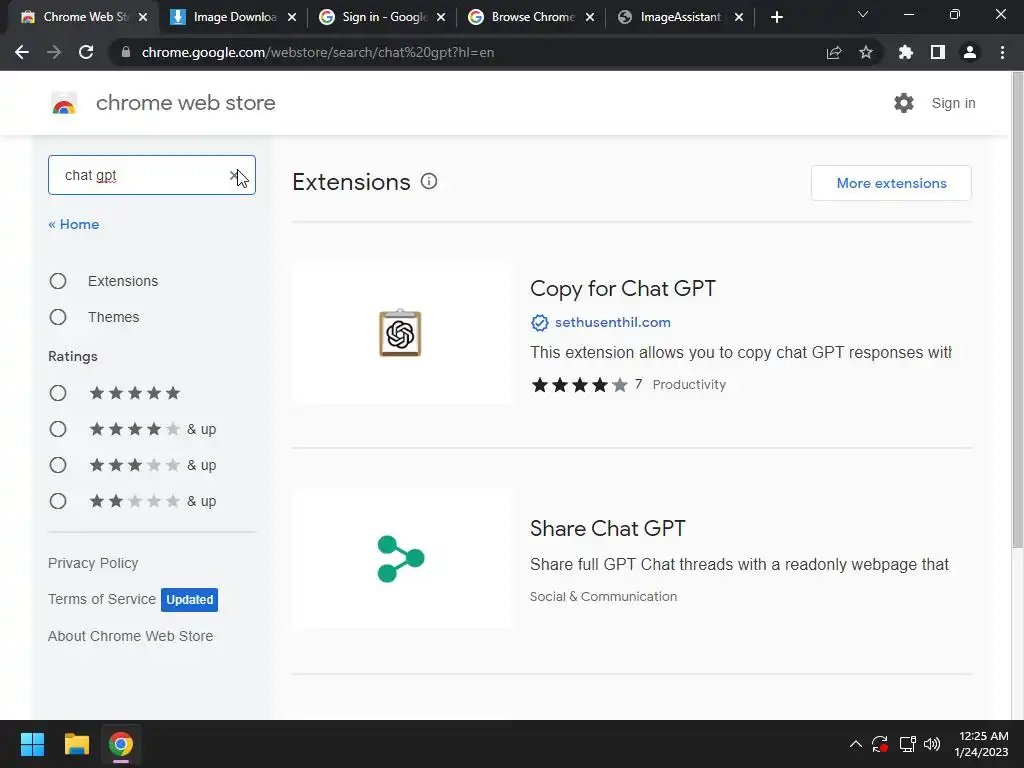Click the blue Updated badge
Viewport: 1024px width, 768px height.
189,600
